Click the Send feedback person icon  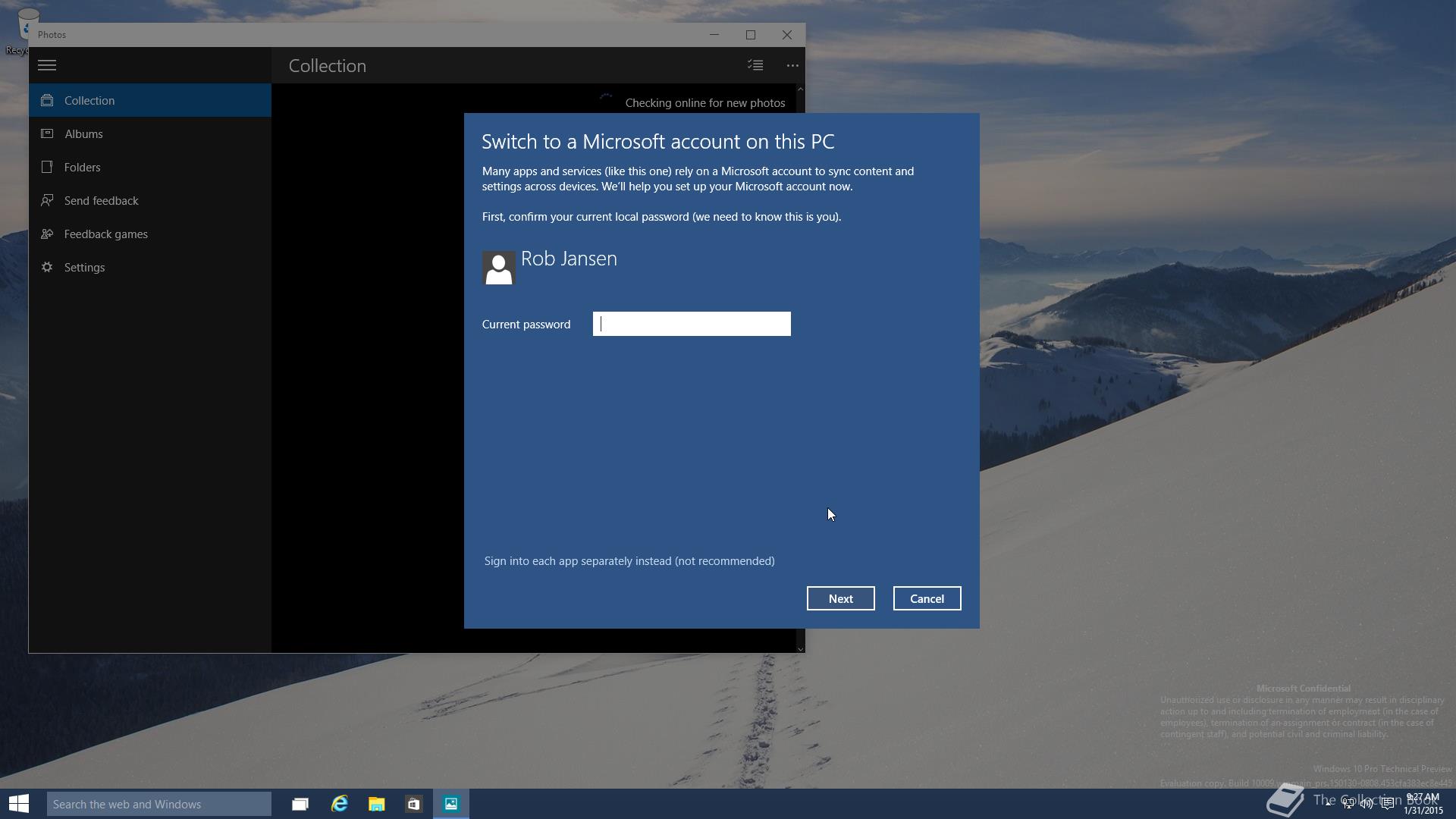pyautogui.click(x=47, y=200)
